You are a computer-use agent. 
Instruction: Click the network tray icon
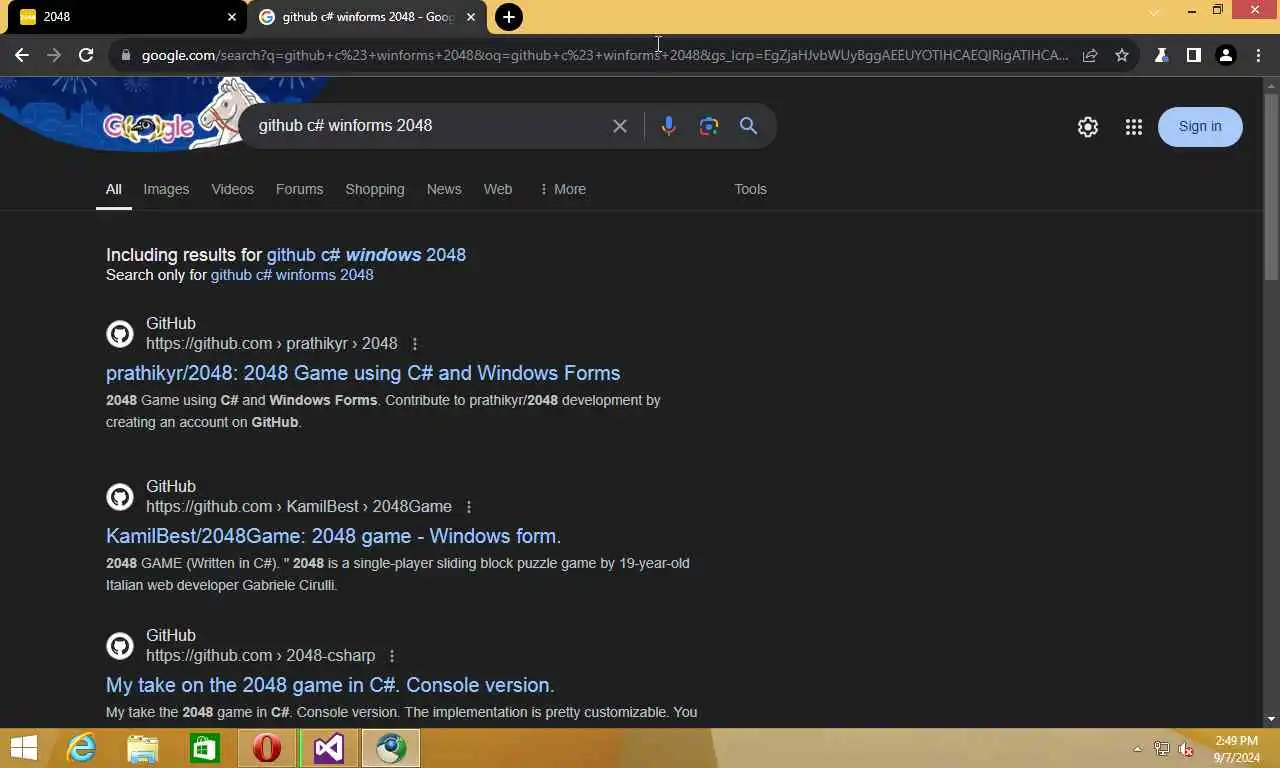(x=1162, y=749)
